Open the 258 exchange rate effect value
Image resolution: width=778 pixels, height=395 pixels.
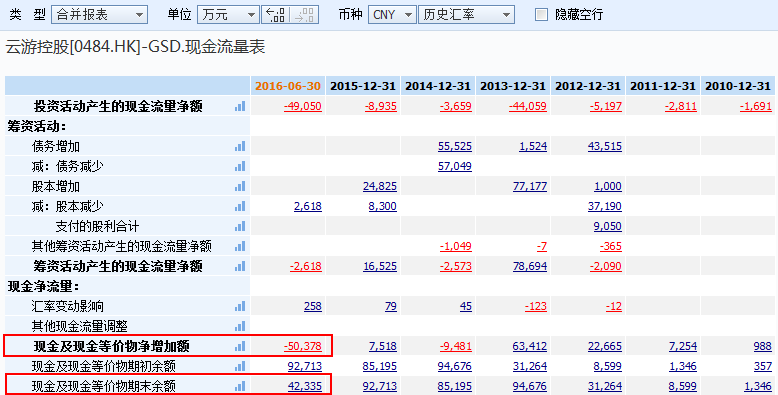pos(313,306)
